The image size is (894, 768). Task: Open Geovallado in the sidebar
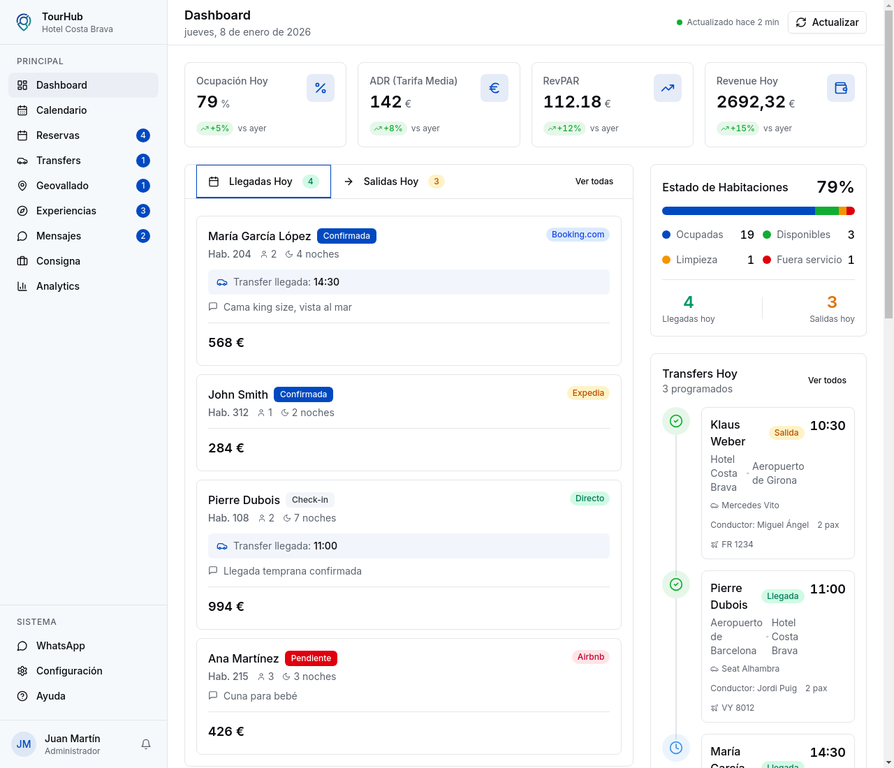pyautogui.click(x=61, y=185)
